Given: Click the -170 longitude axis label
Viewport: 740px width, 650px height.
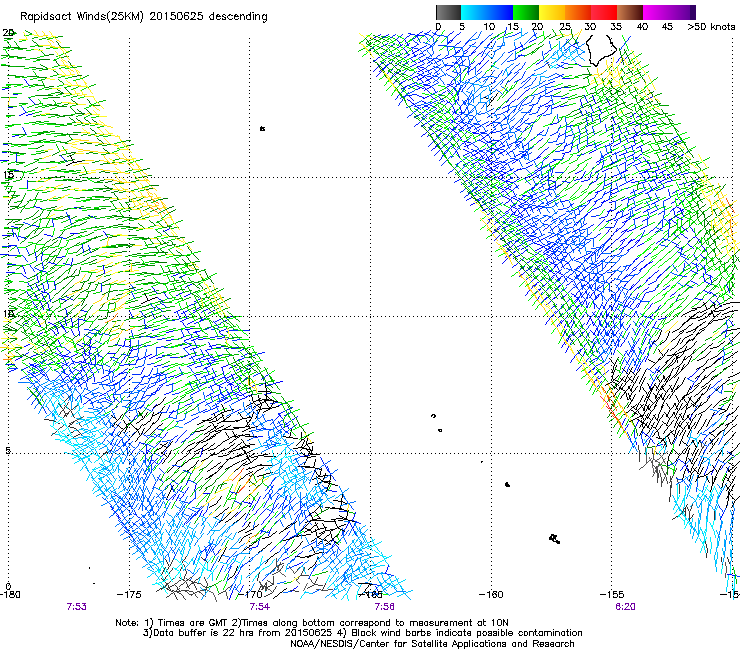Looking at the screenshot, I should (250, 594).
